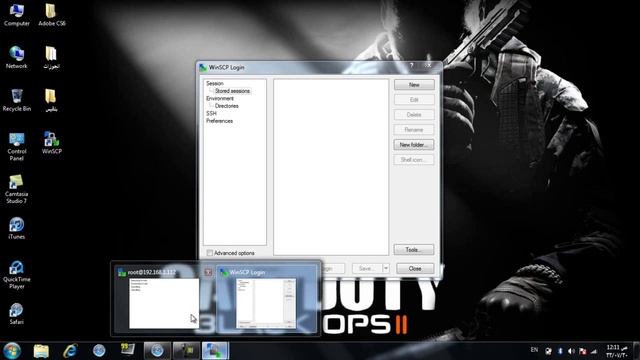Viewport: 640px width, 360px height.
Task: Open the taskbar clock showing 12:11
Action: click(x=616, y=351)
